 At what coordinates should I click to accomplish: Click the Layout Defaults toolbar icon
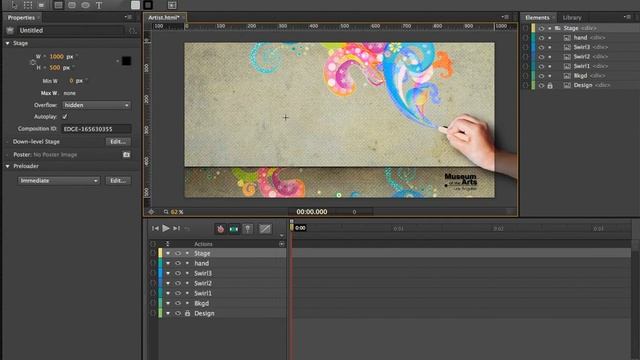tap(172, 5)
